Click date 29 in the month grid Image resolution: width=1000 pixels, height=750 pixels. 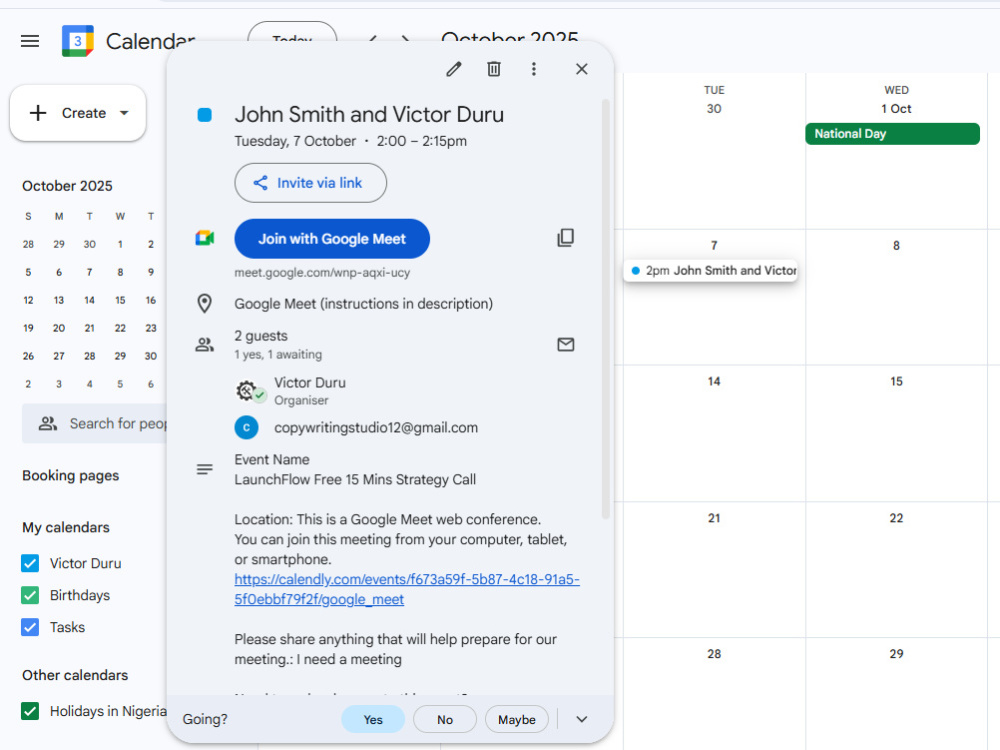[x=896, y=654]
